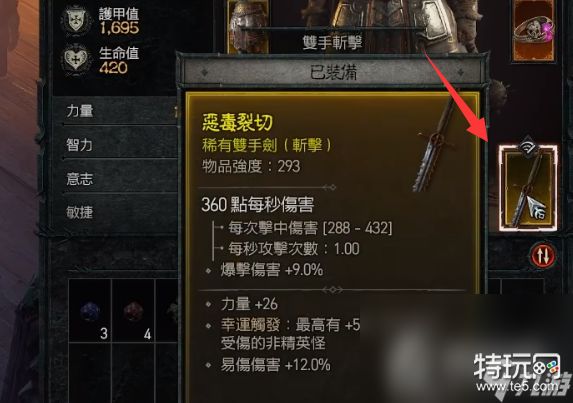This screenshot has height=403, width=573.
Task: Click the armor shield icon
Action: point(75,20)
